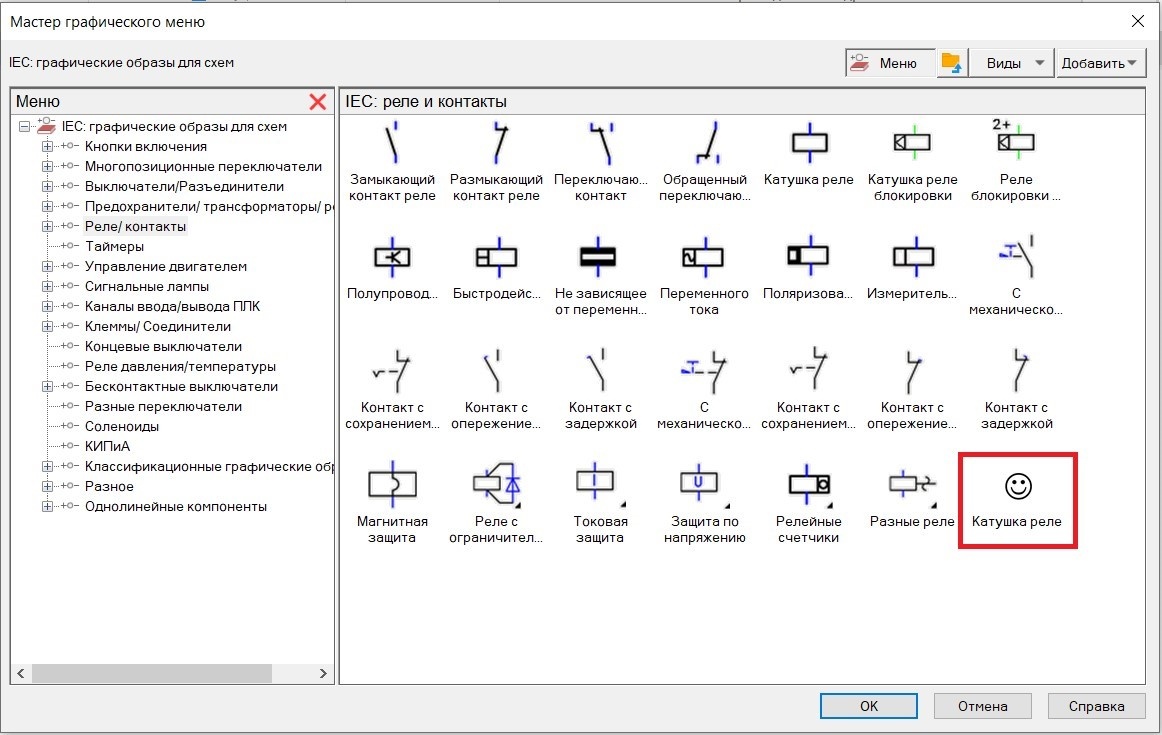This screenshot has height=735, width=1162.
Task: Choose the Полупровод... relay symbol
Action: coord(392,257)
